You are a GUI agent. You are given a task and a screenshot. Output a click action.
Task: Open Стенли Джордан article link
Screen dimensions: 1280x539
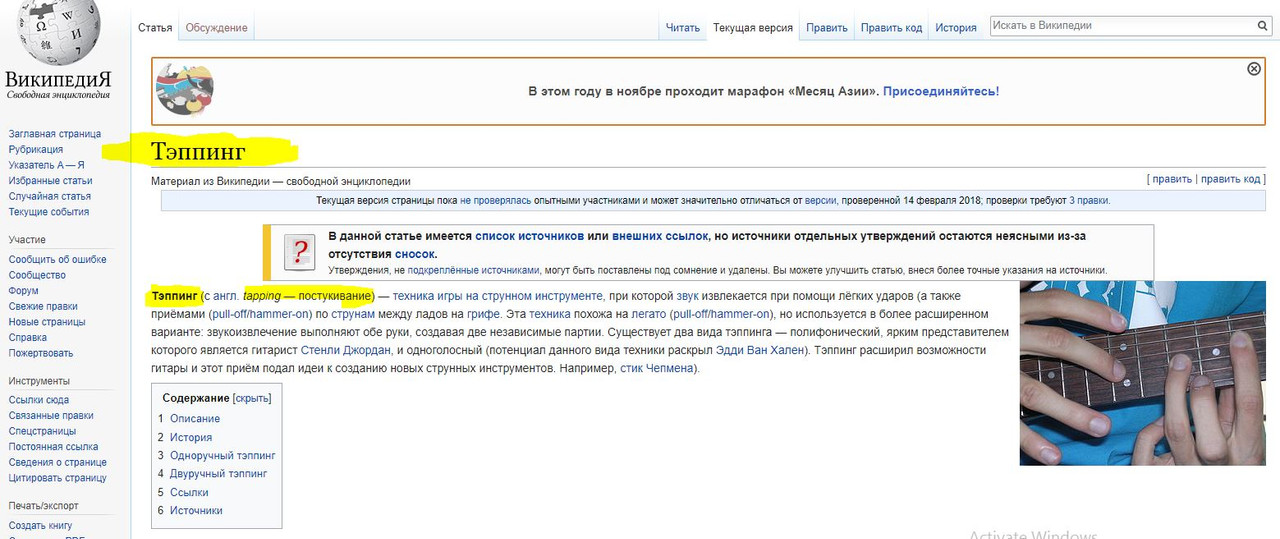tap(345, 351)
